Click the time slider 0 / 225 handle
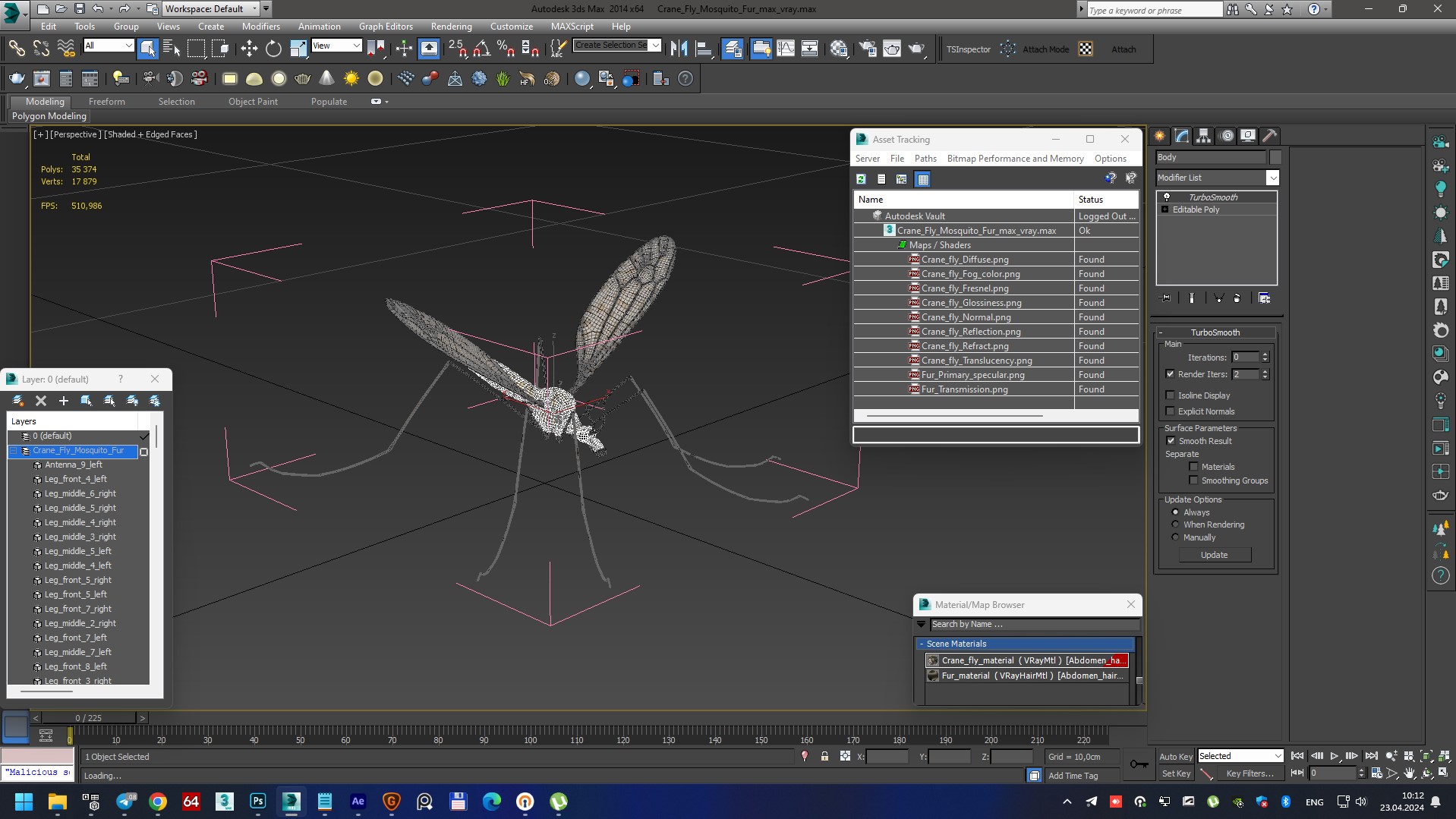The image size is (1456, 819). pos(88,717)
